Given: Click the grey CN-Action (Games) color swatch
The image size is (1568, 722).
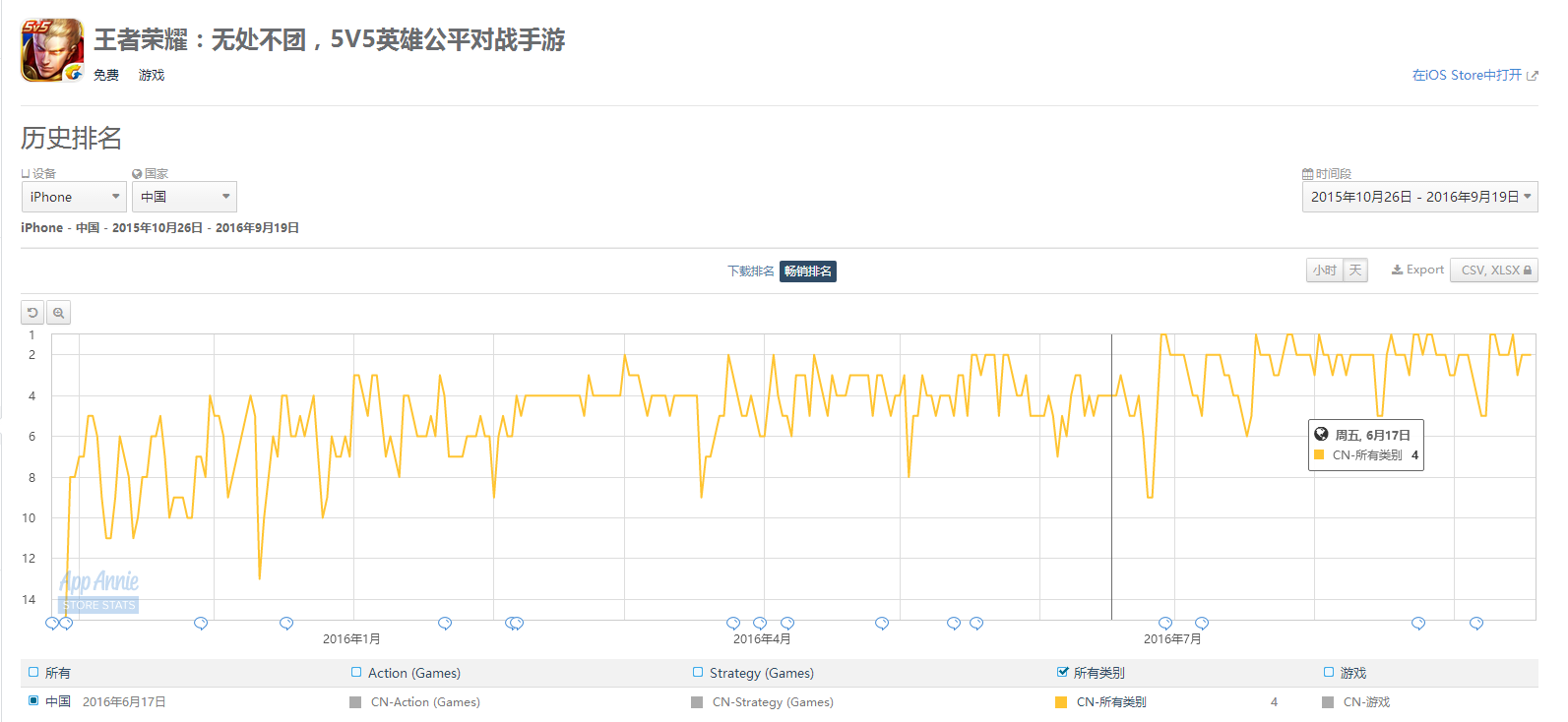Looking at the screenshot, I should click(355, 702).
